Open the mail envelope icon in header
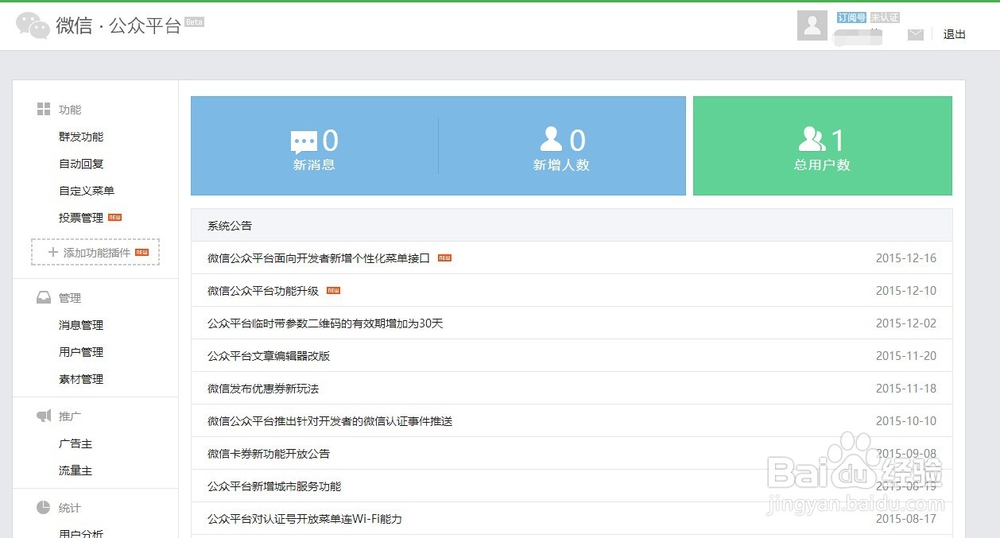1000x538 pixels. [x=916, y=34]
